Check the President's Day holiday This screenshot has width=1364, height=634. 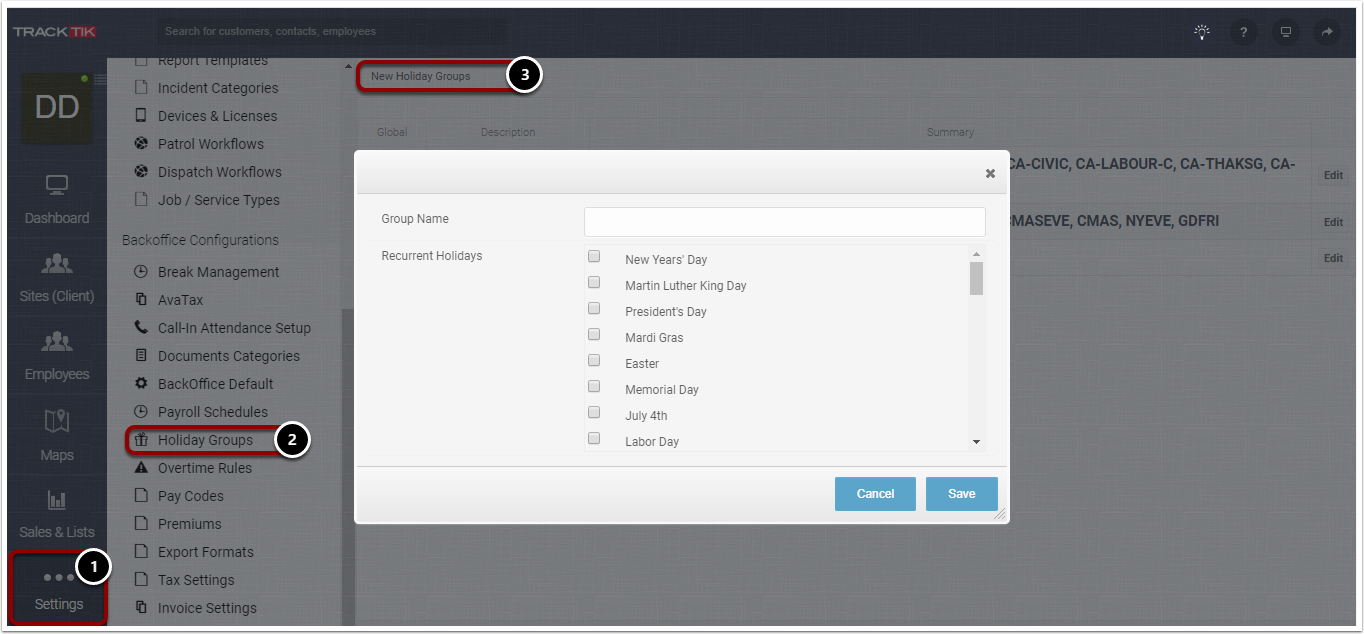594,309
